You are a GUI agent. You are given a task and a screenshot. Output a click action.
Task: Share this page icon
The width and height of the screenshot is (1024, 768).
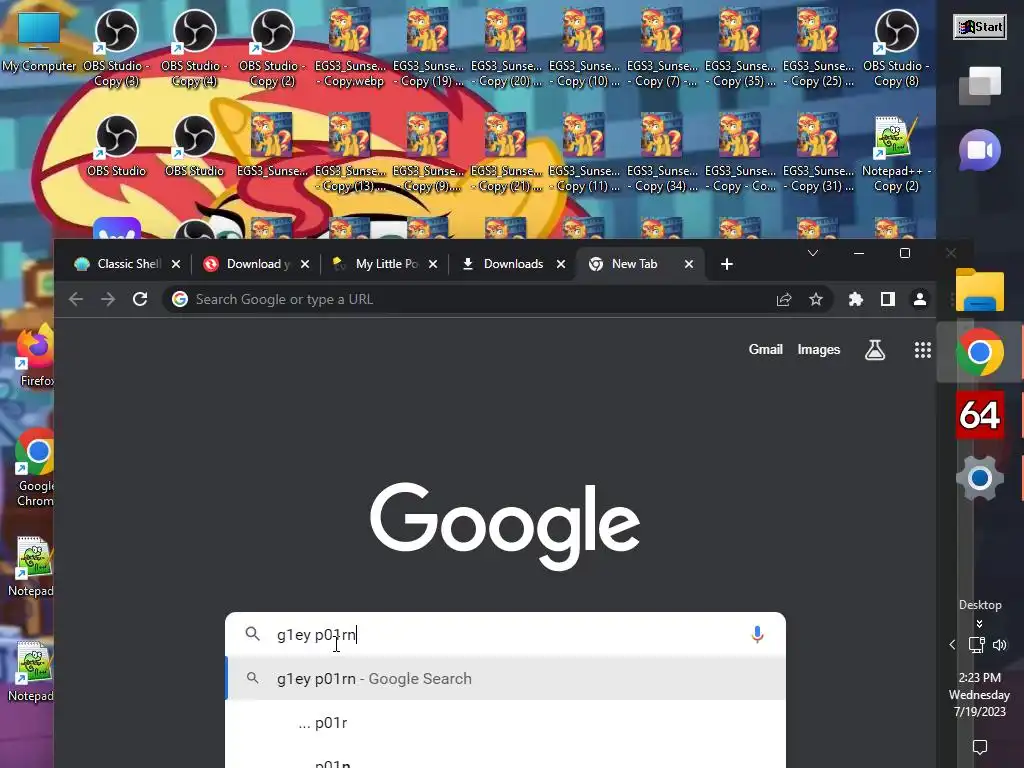pyautogui.click(x=784, y=299)
